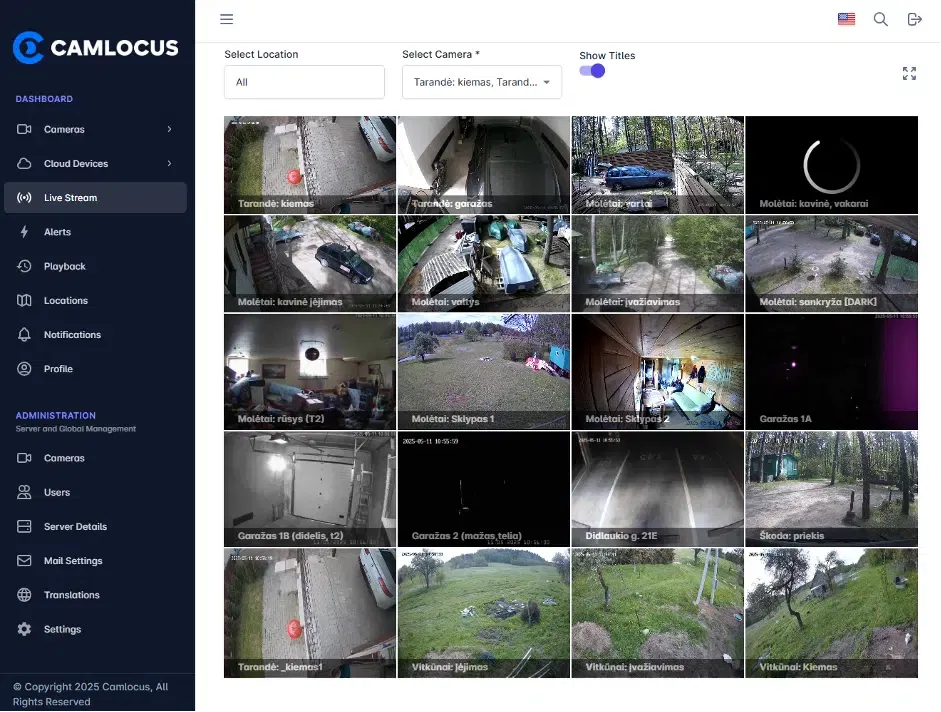Click the hamburger menu to collapse sidebar
This screenshot has width=941, height=712.
click(227, 19)
